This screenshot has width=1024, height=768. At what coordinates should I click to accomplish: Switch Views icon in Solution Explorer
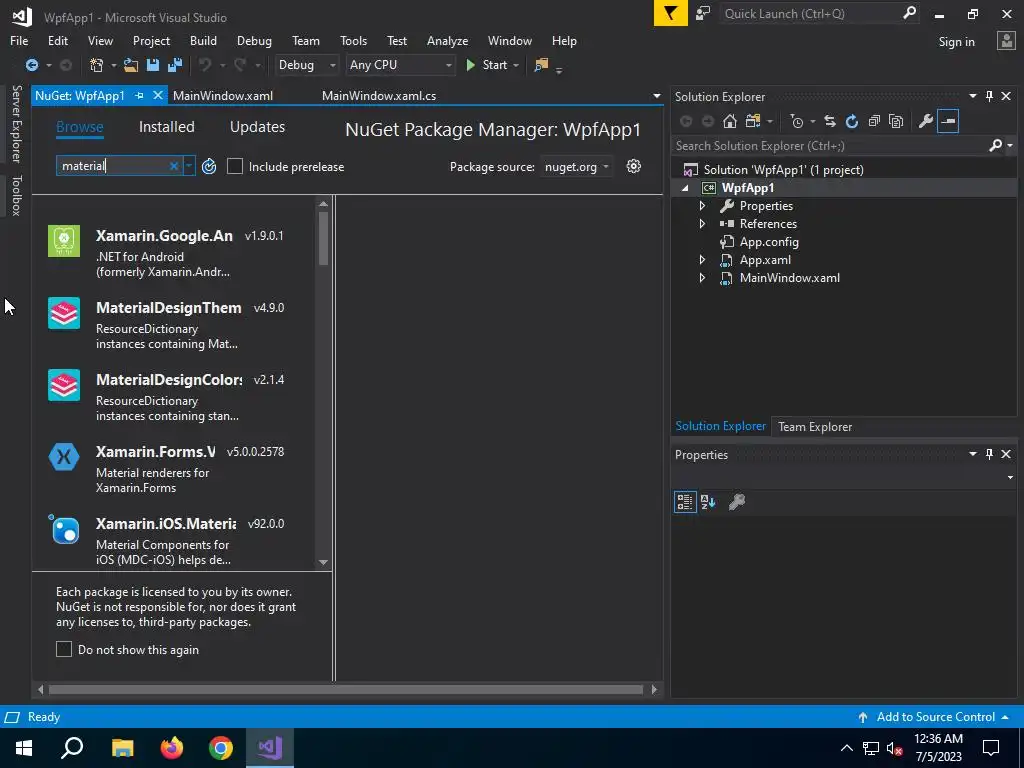[x=753, y=121]
